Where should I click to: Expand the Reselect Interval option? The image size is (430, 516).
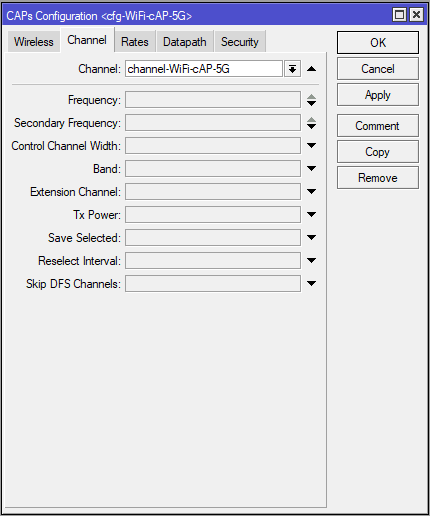point(311,261)
